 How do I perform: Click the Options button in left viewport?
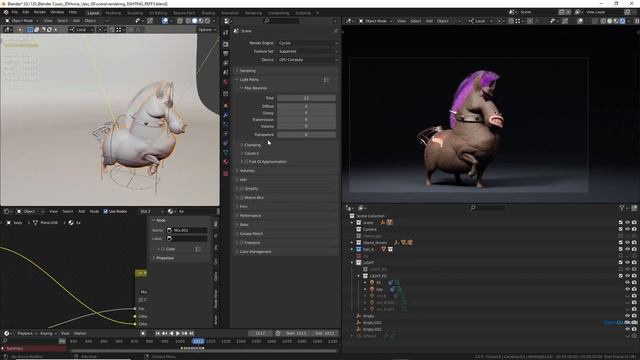tap(207, 29)
